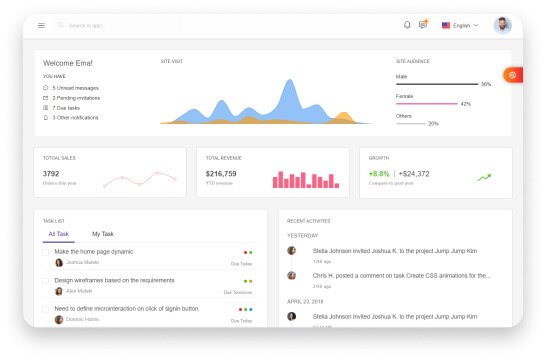Click Chris H.'s activity avatar
The image size is (546, 360).
point(291,275)
